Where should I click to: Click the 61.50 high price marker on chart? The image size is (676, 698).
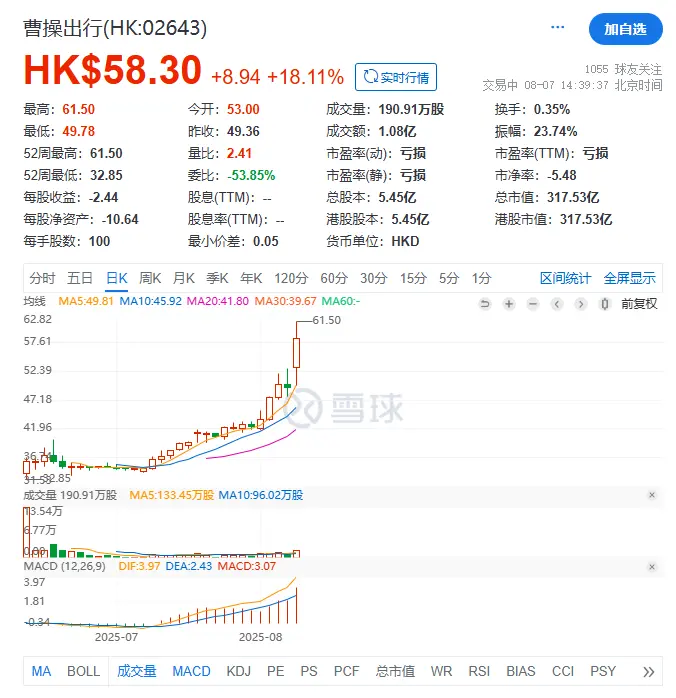coord(326,320)
